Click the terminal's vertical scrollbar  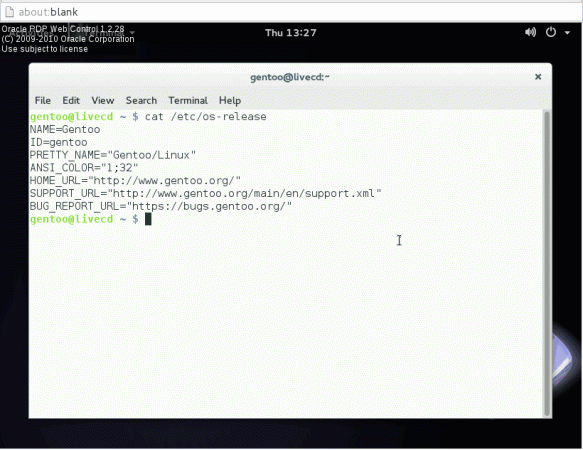click(547, 263)
